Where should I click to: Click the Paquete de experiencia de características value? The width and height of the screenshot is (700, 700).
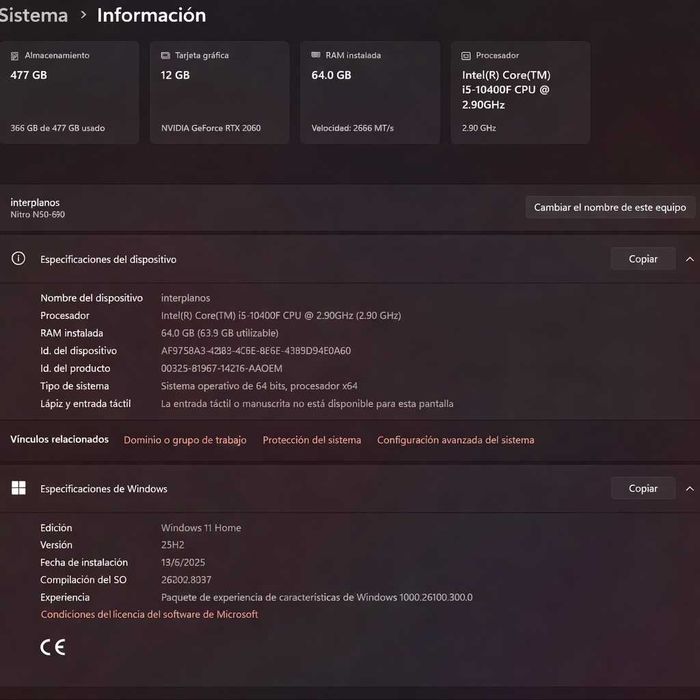click(317, 597)
